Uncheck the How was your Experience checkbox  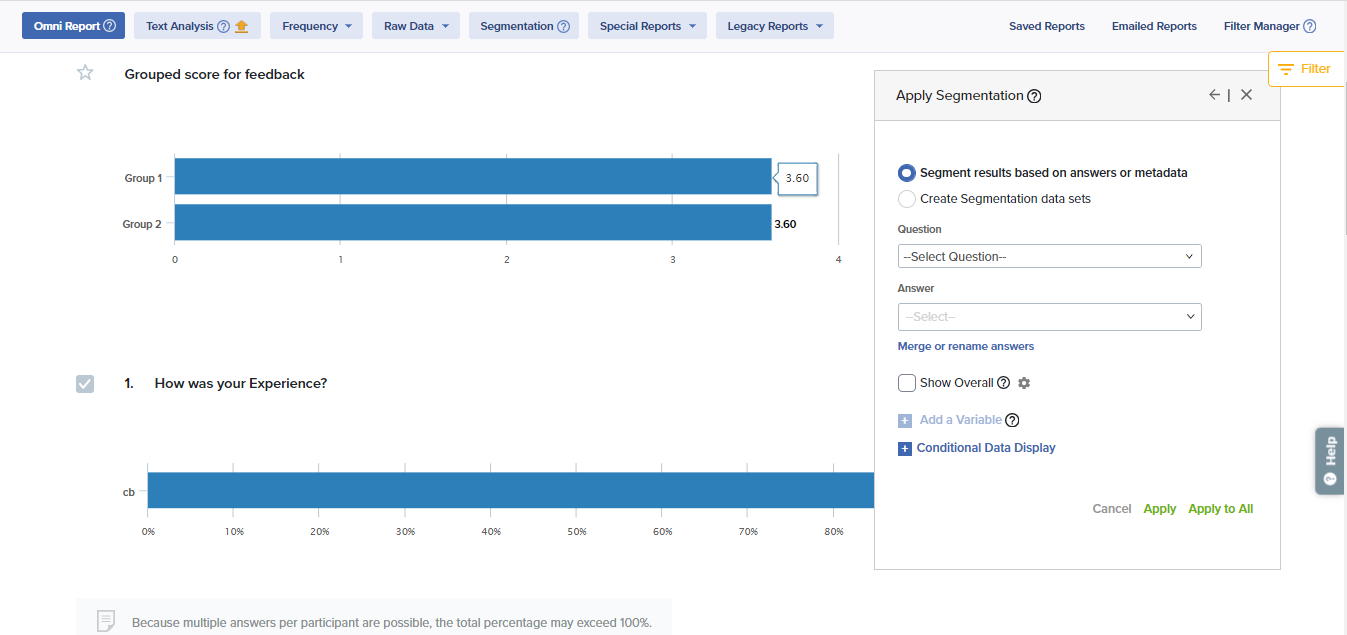coord(85,384)
